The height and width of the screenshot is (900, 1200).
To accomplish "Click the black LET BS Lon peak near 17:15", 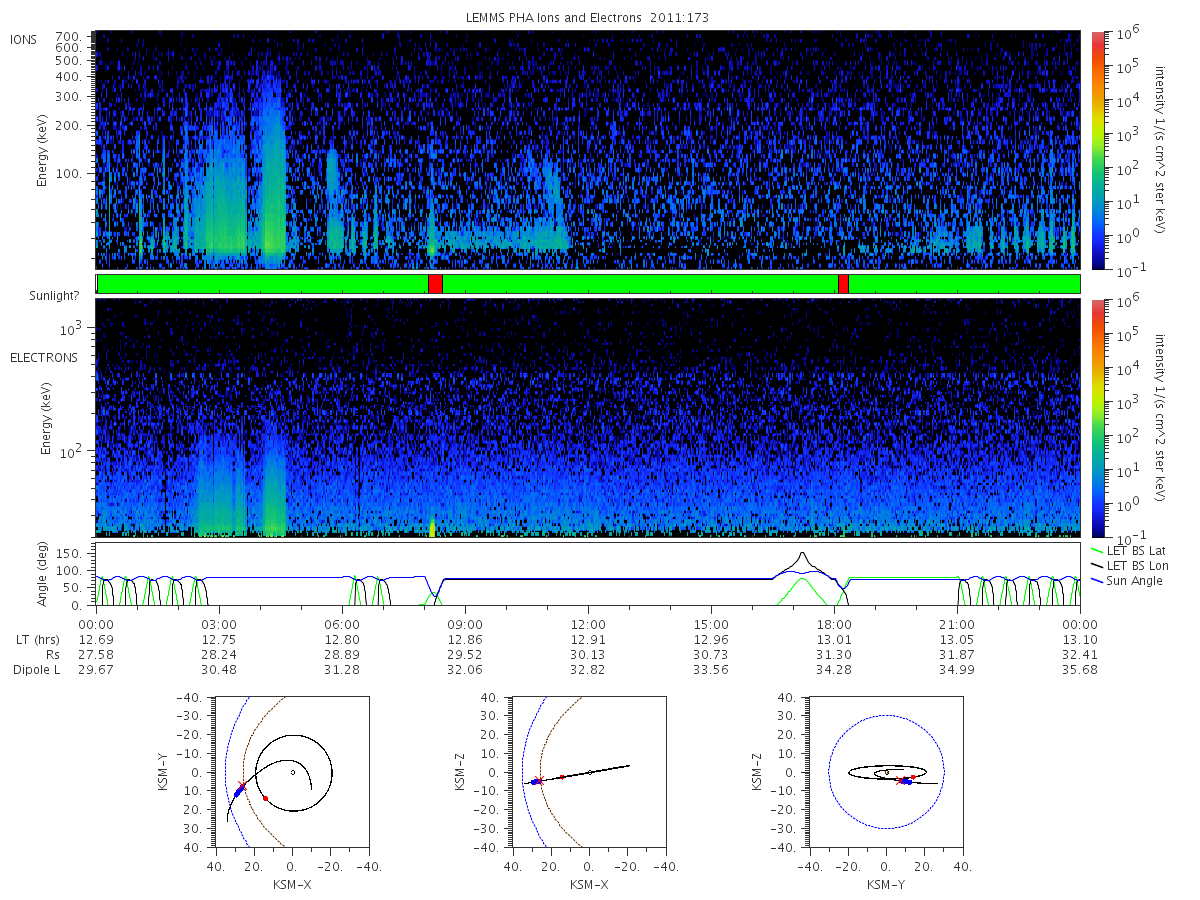I will pos(803,555).
